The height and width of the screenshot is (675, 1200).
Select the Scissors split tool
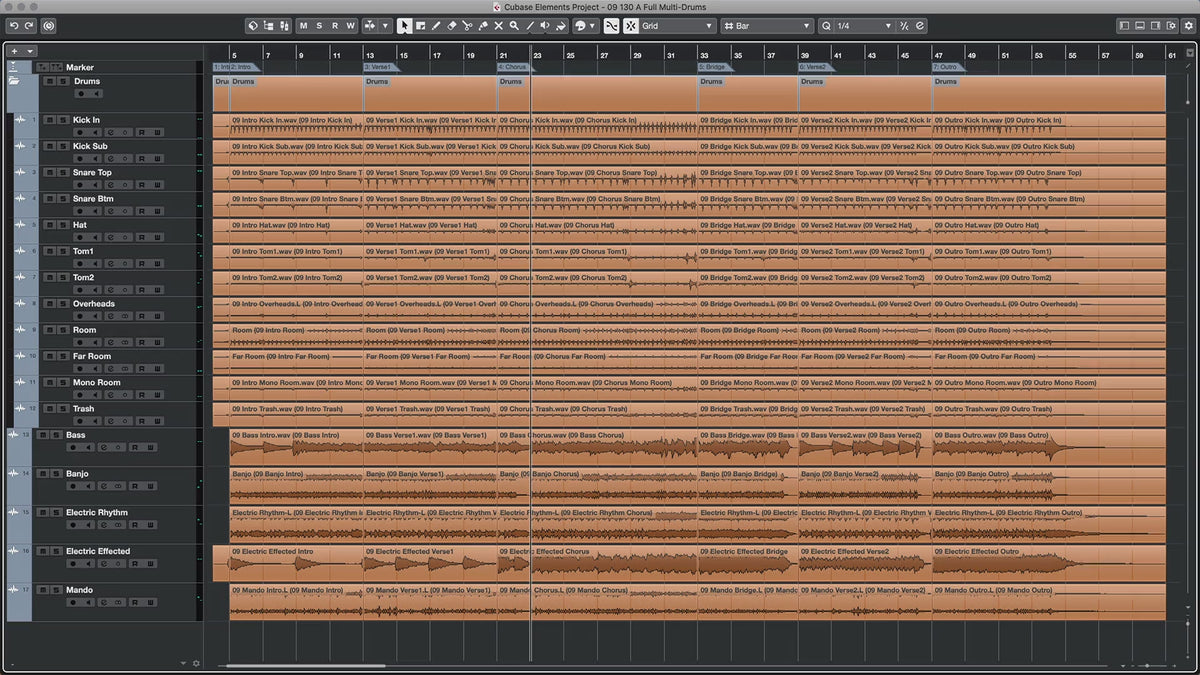click(x=467, y=25)
